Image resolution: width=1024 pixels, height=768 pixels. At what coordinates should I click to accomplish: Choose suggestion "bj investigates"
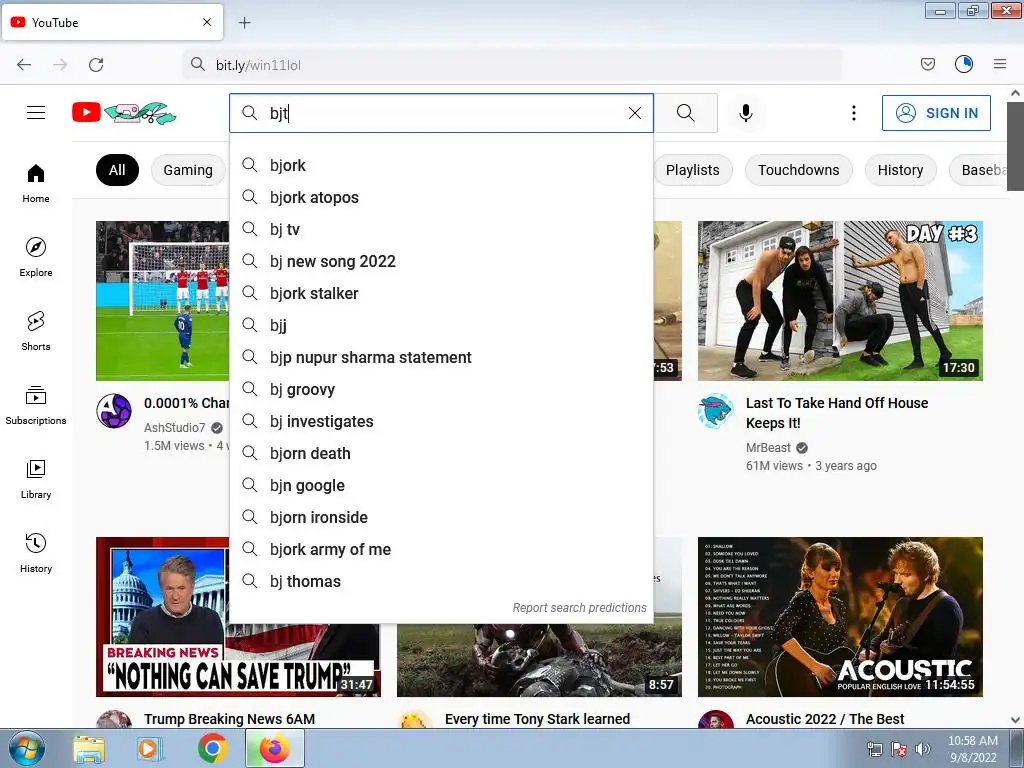click(x=441, y=421)
